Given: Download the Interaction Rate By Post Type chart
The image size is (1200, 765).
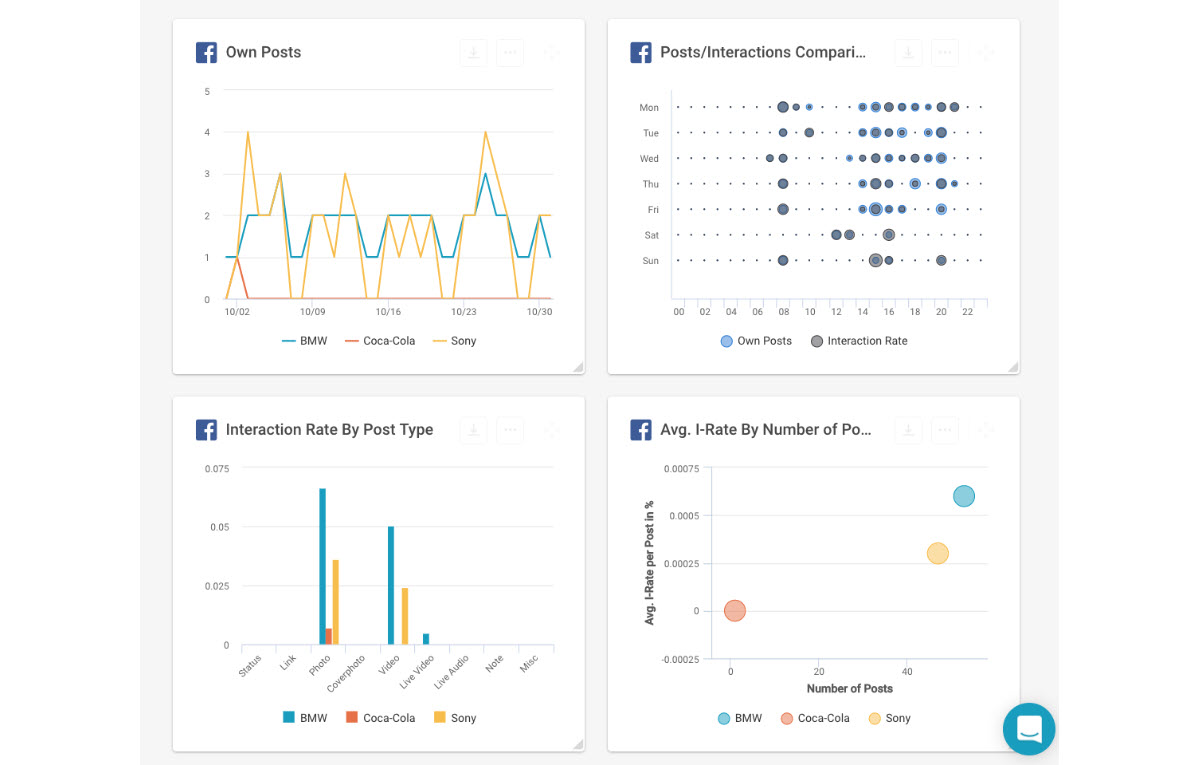Looking at the screenshot, I should (x=473, y=430).
